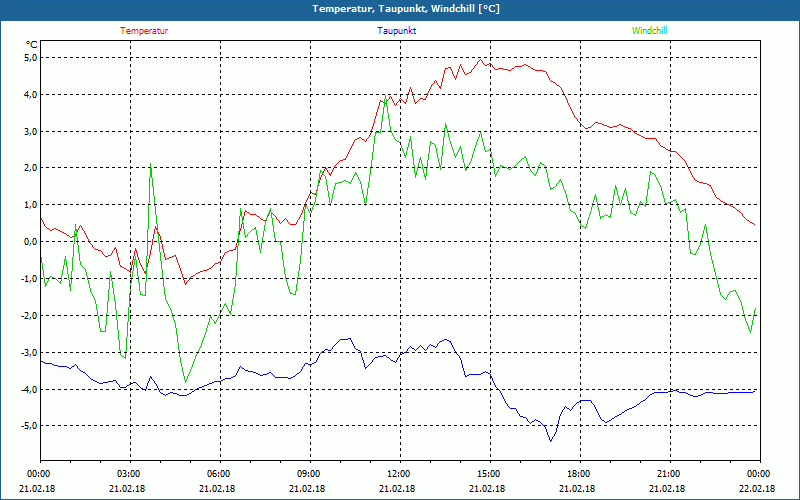This screenshot has height=500, width=800.
Task: Click the '-3,0' y-axis value
Action: pyautogui.click(x=30, y=352)
